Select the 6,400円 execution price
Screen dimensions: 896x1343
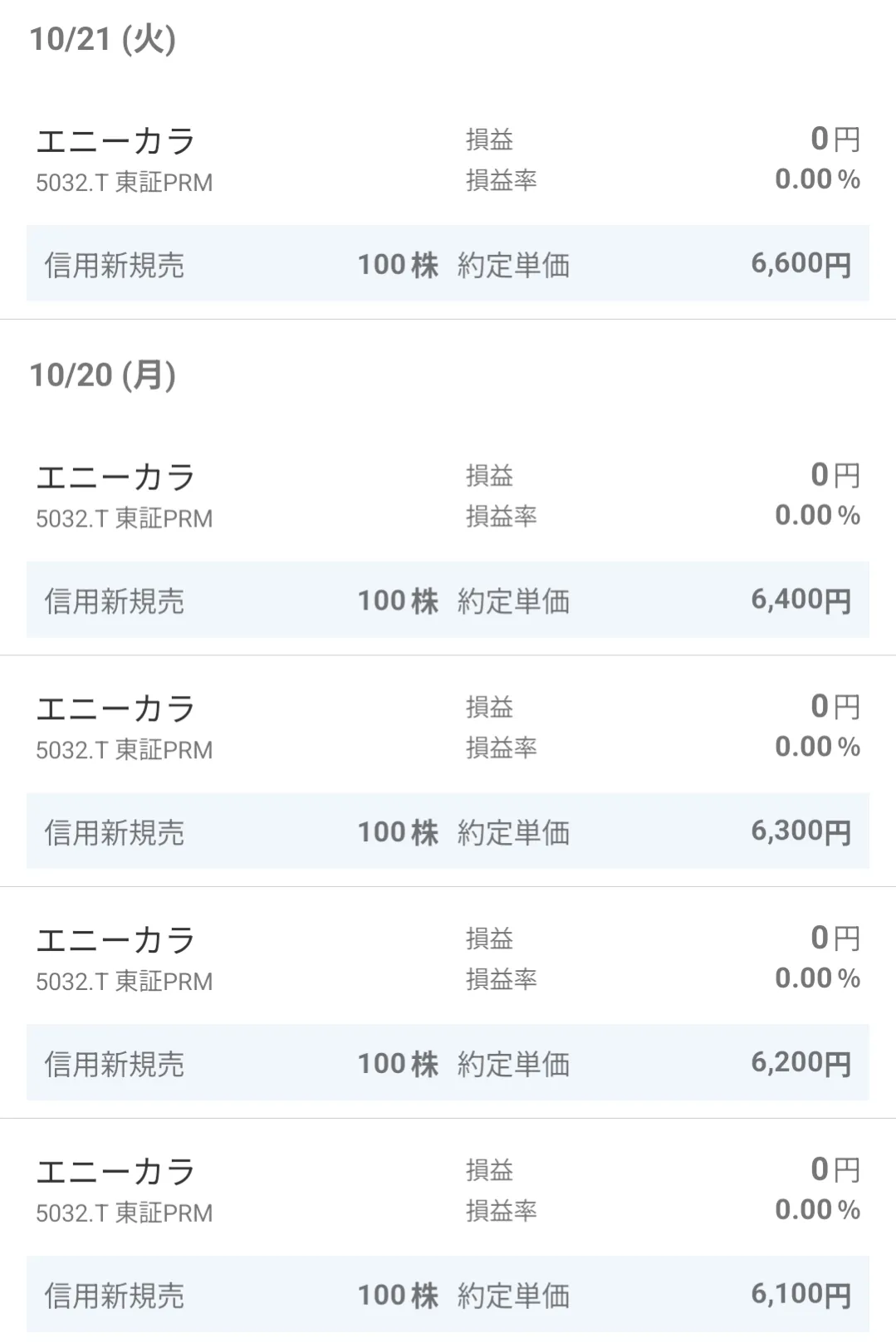pos(801,600)
